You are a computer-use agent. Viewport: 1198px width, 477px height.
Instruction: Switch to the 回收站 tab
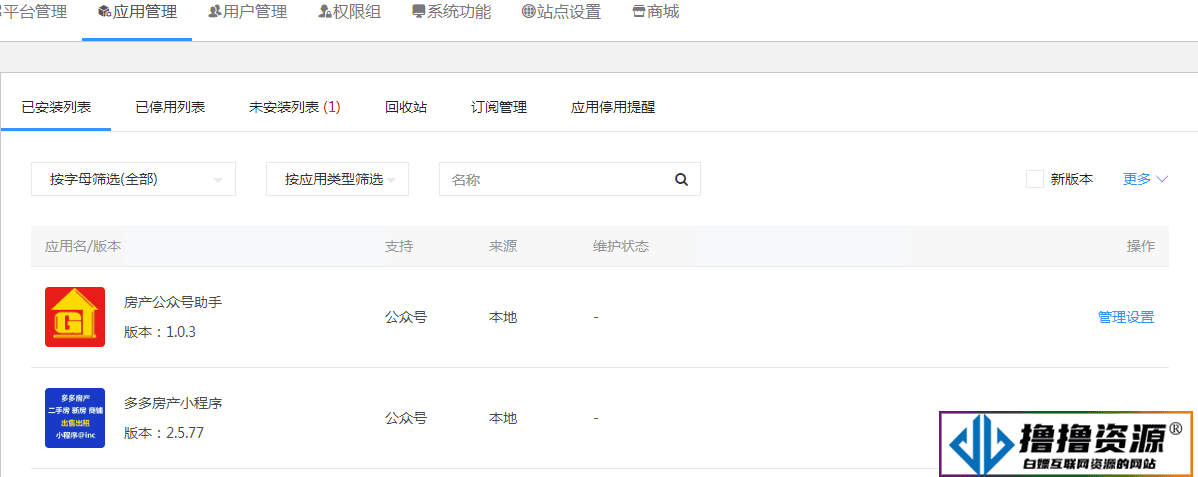406,108
